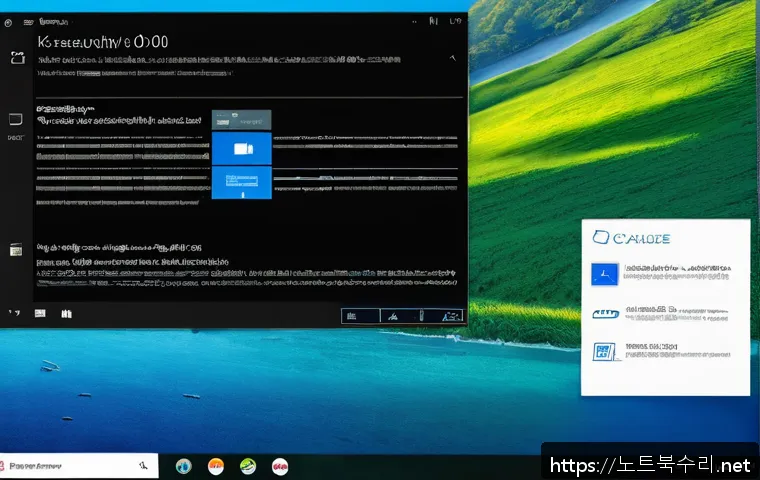Click the mountain-shaped icon in the bottom-right button group
Image resolution: width=760 pixels, height=480 pixels.
393,317
